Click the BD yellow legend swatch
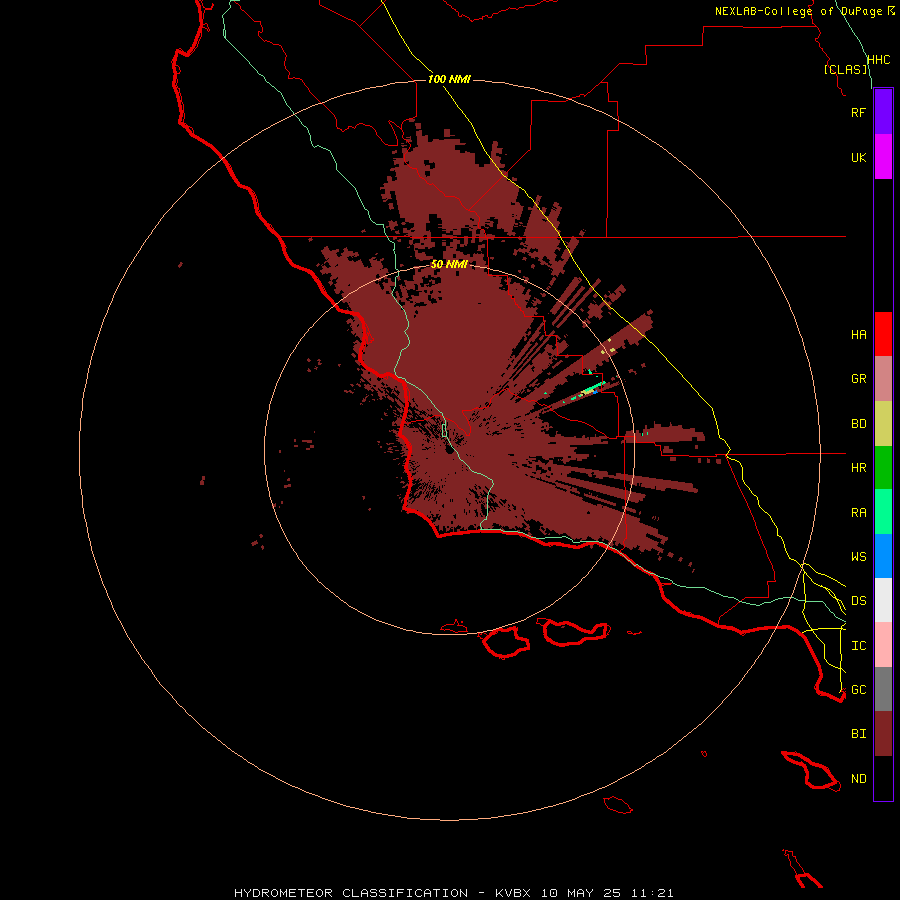 click(883, 424)
